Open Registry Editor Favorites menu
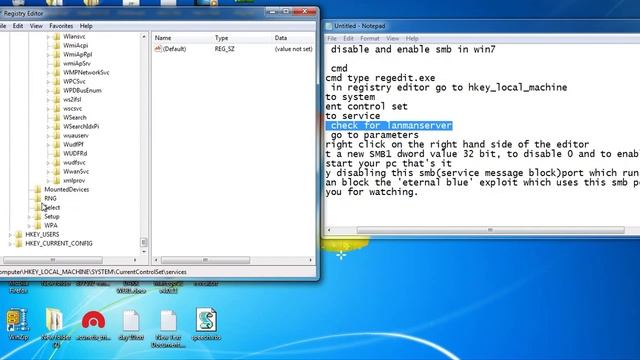This screenshot has width=640, height=360. tap(61, 26)
